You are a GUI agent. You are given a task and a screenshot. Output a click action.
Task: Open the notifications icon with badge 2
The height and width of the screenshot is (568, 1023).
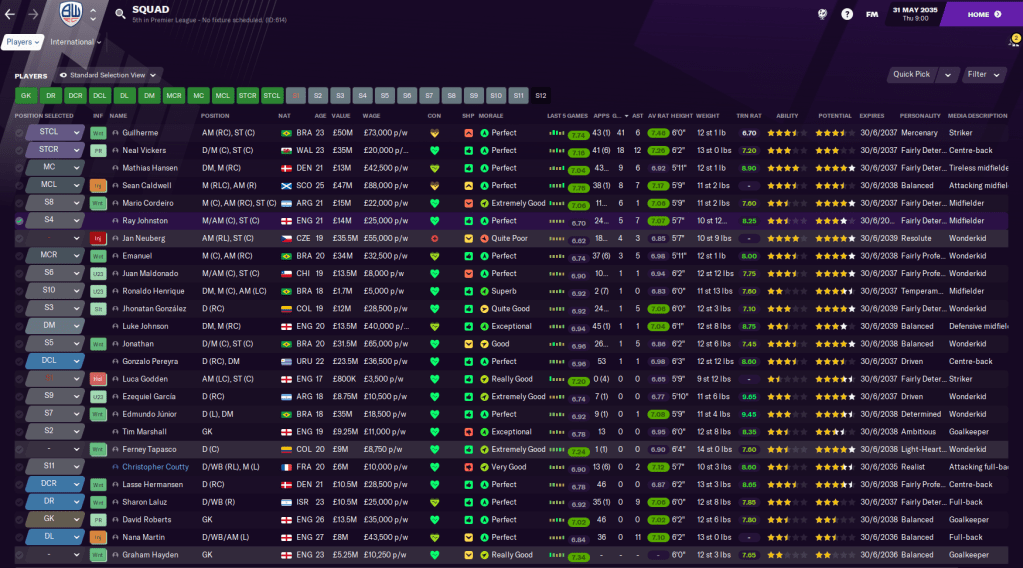pyautogui.click(x=1013, y=41)
